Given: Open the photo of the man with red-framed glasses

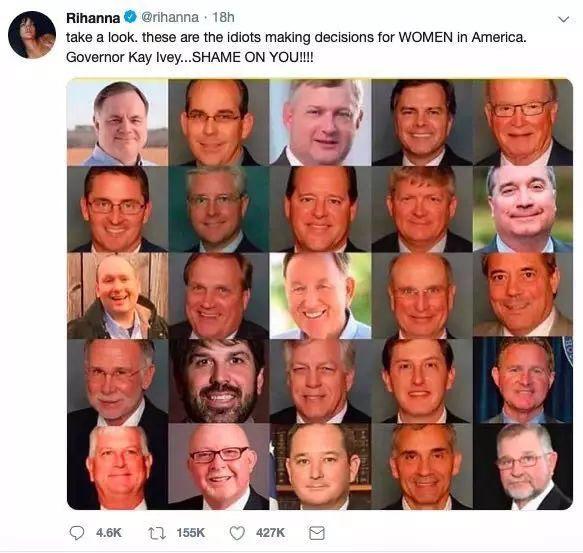Looking at the screenshot, I should 219,466.
